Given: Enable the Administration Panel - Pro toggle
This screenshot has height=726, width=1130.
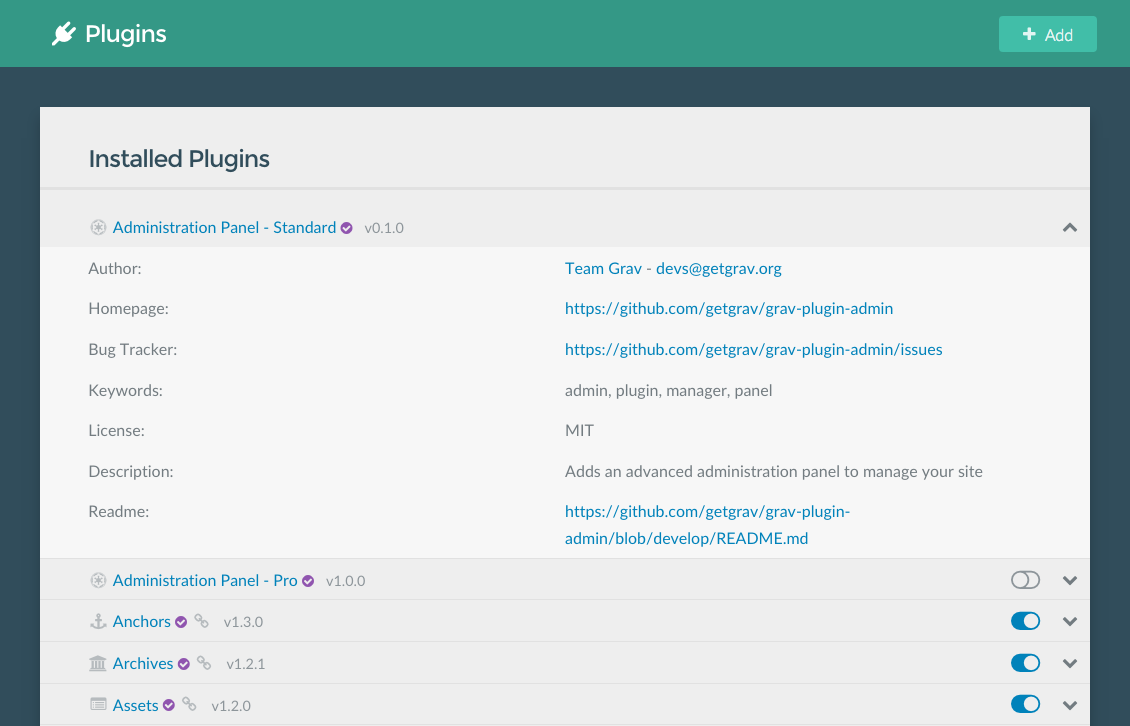Looking at the screenshot, I should click(1025, 580).
